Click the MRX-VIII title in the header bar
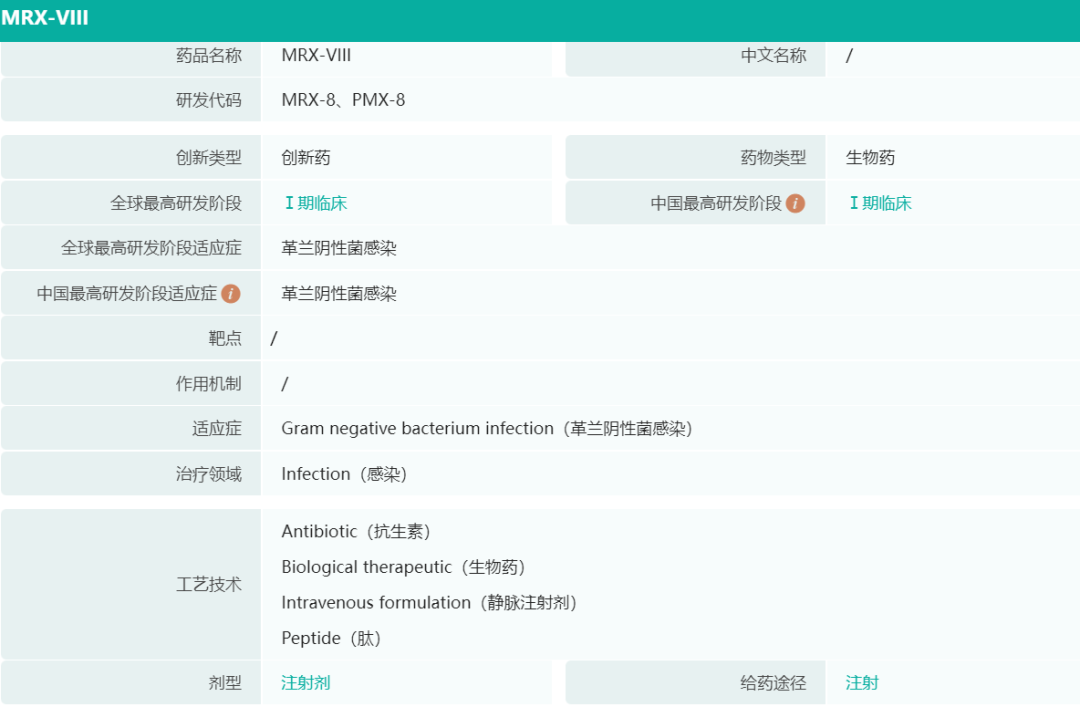 45,18
